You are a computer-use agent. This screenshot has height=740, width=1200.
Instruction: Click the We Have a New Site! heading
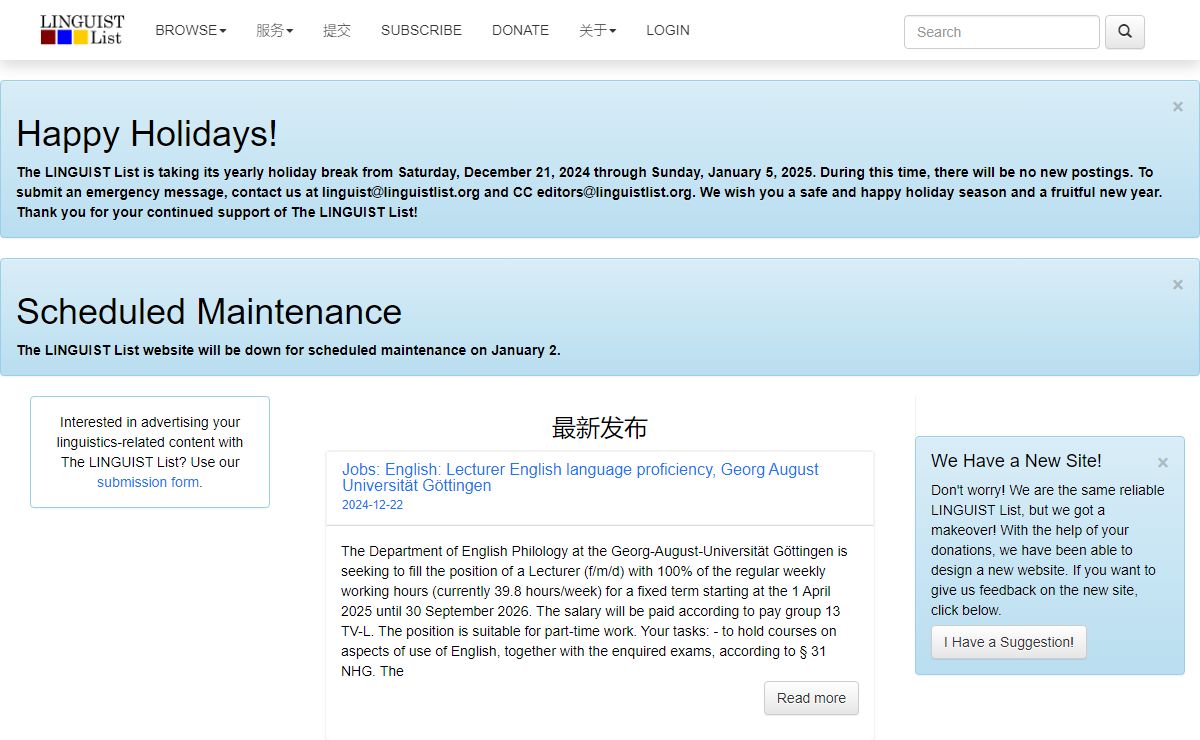[x=1016, y=461]
